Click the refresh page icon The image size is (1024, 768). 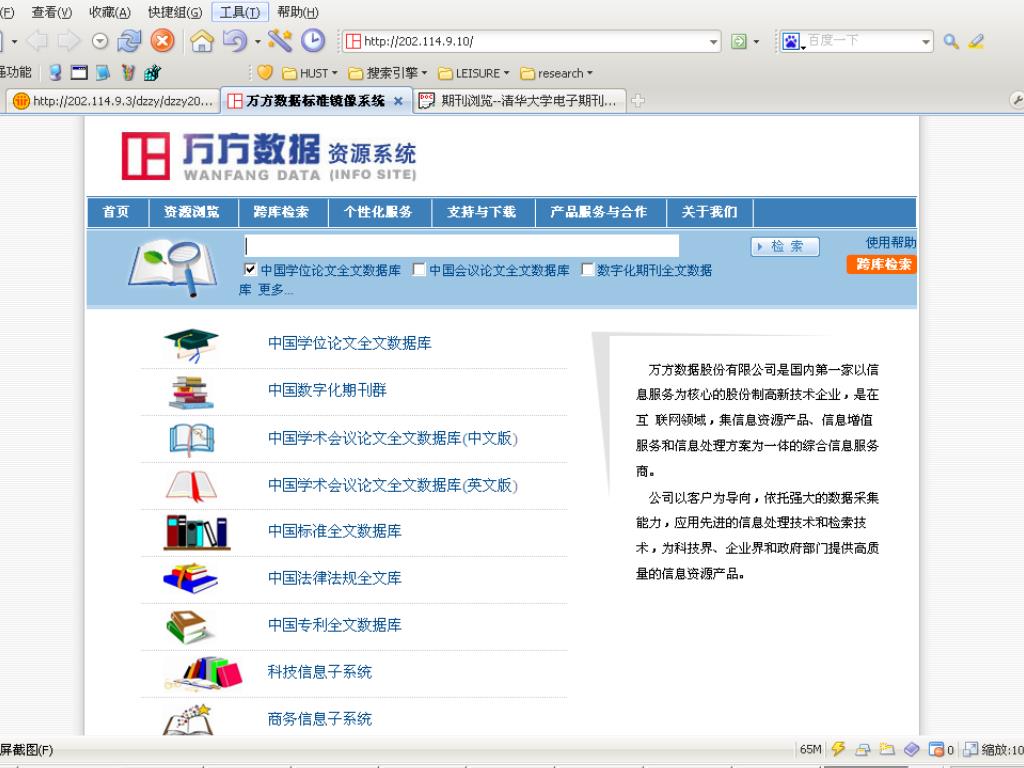[x=129, y=41]
